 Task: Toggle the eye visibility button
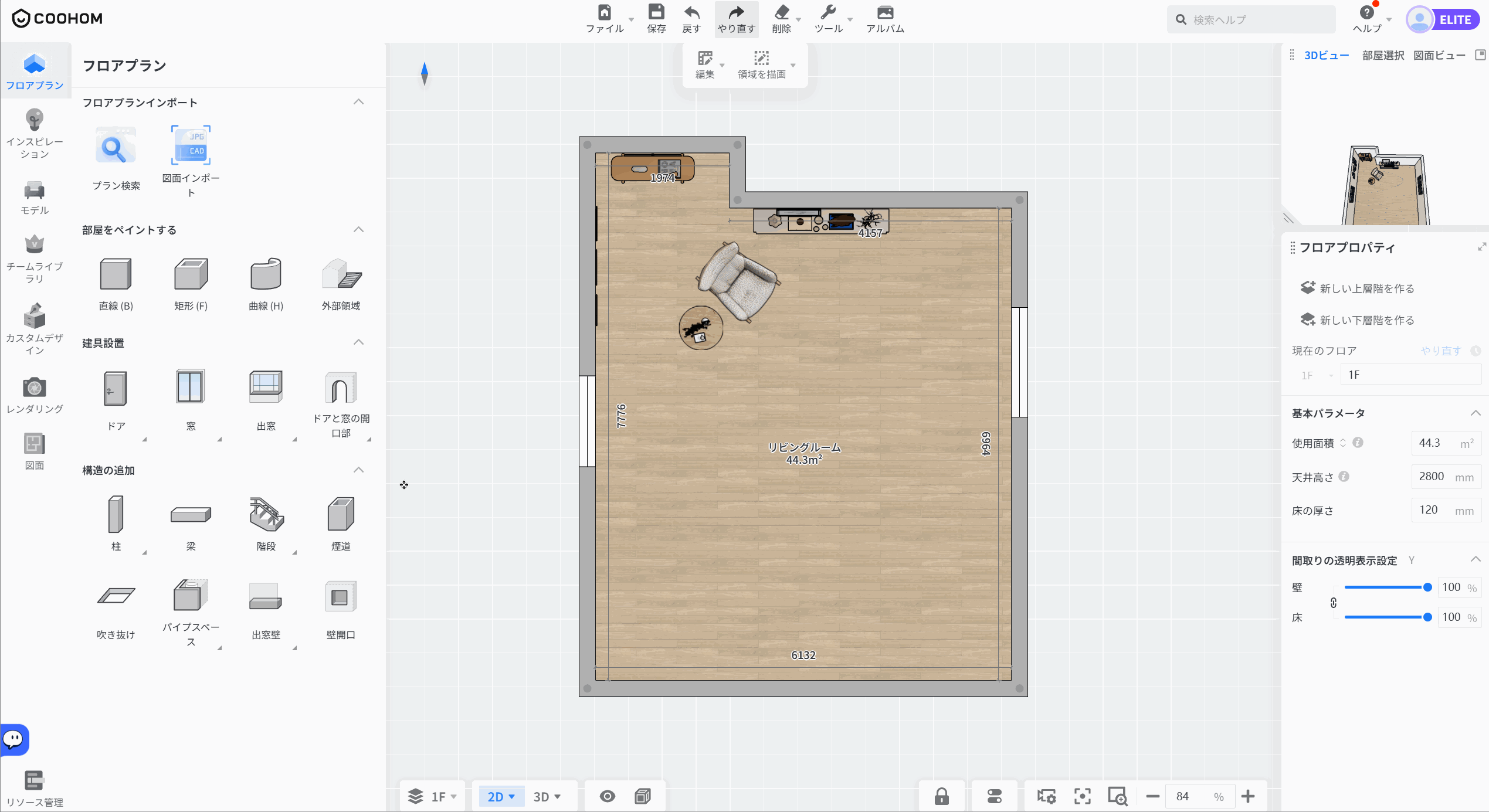(608, 796)
